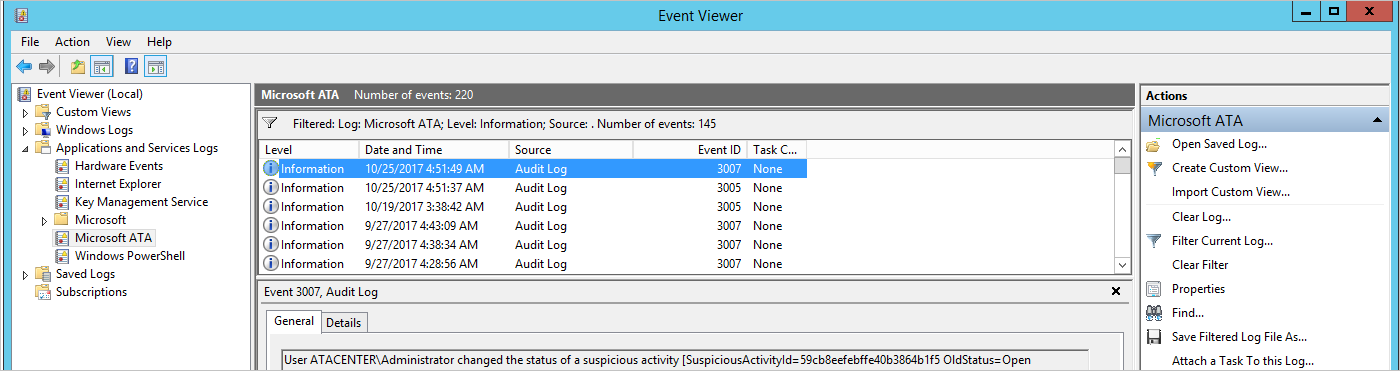Viewport: 1400px width, 371px height.
Task: Click Filter Current Log action
Action: (x=1222, y=241)
